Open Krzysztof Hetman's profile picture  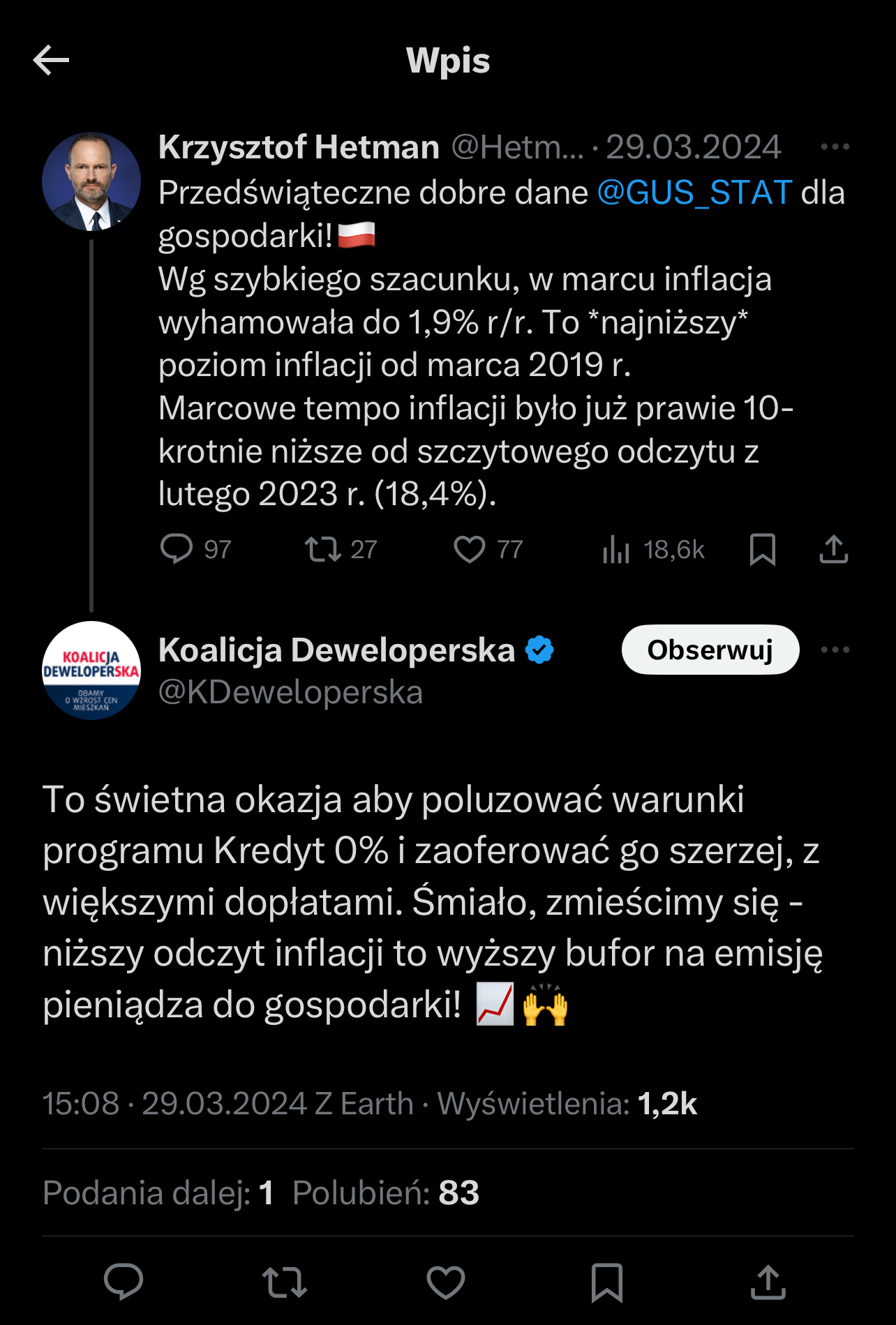coord(91,181)
